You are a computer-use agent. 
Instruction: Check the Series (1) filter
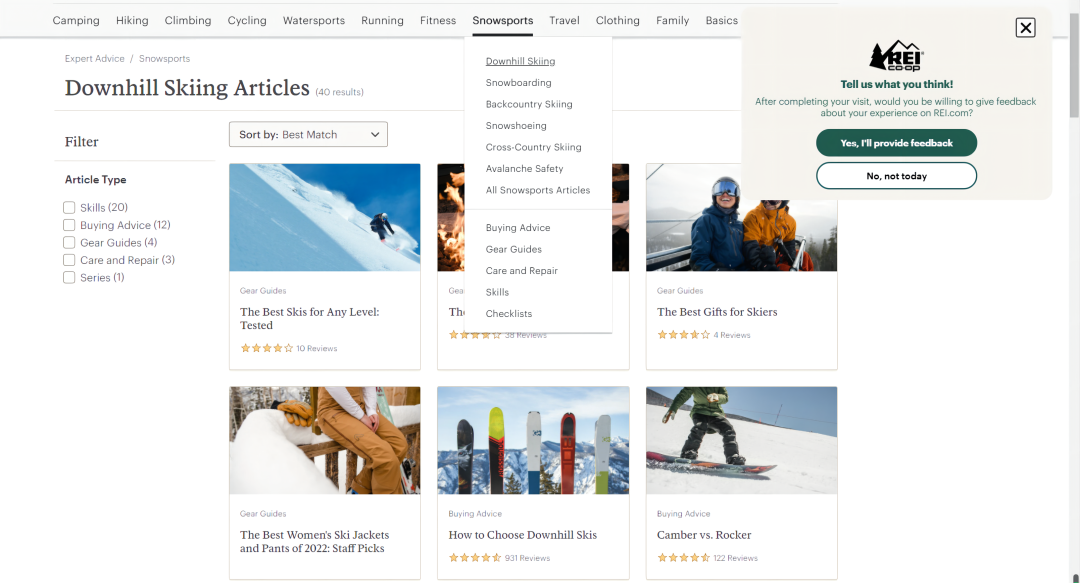click(69, 278)
